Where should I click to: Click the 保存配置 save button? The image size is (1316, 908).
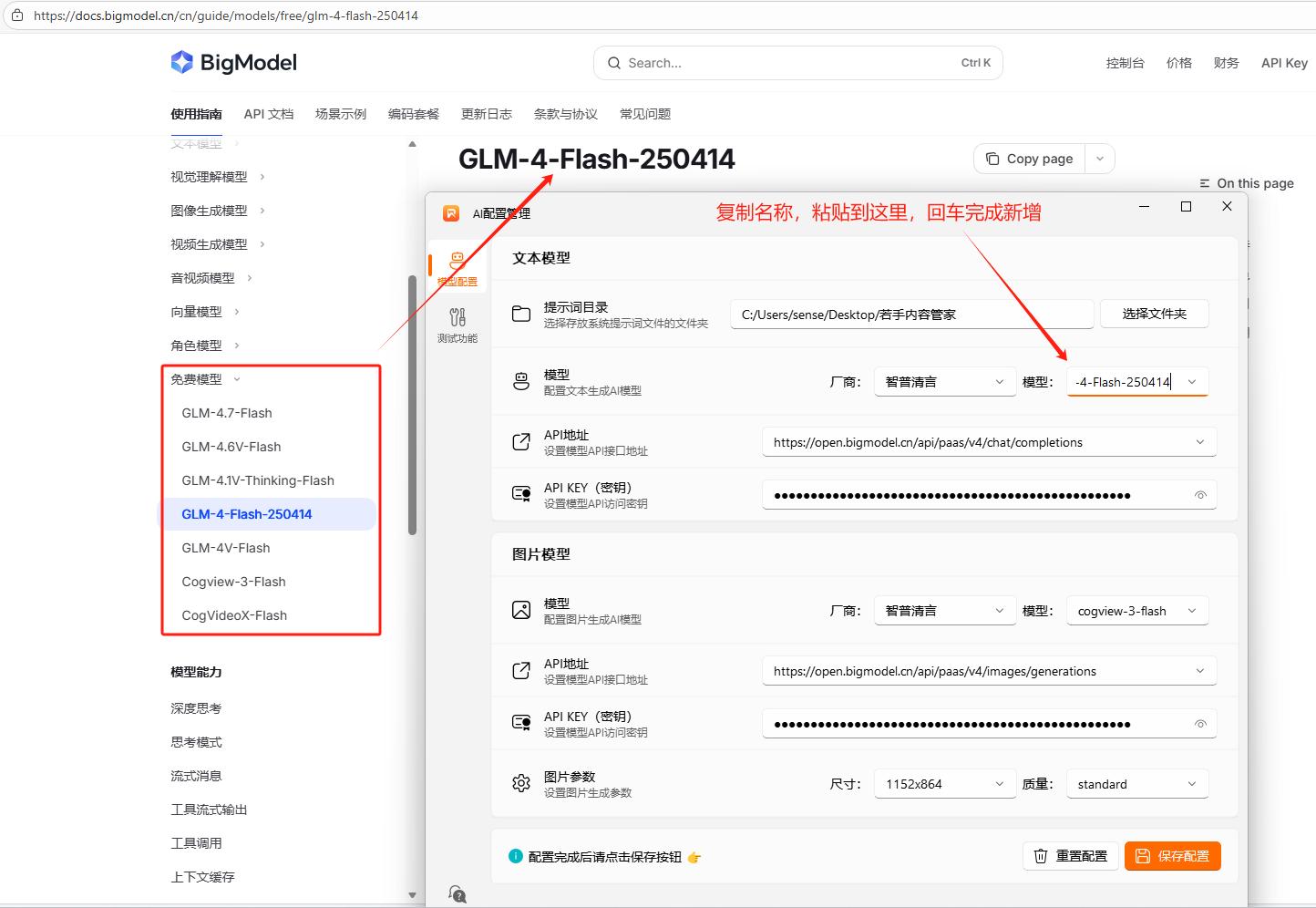1173,855
